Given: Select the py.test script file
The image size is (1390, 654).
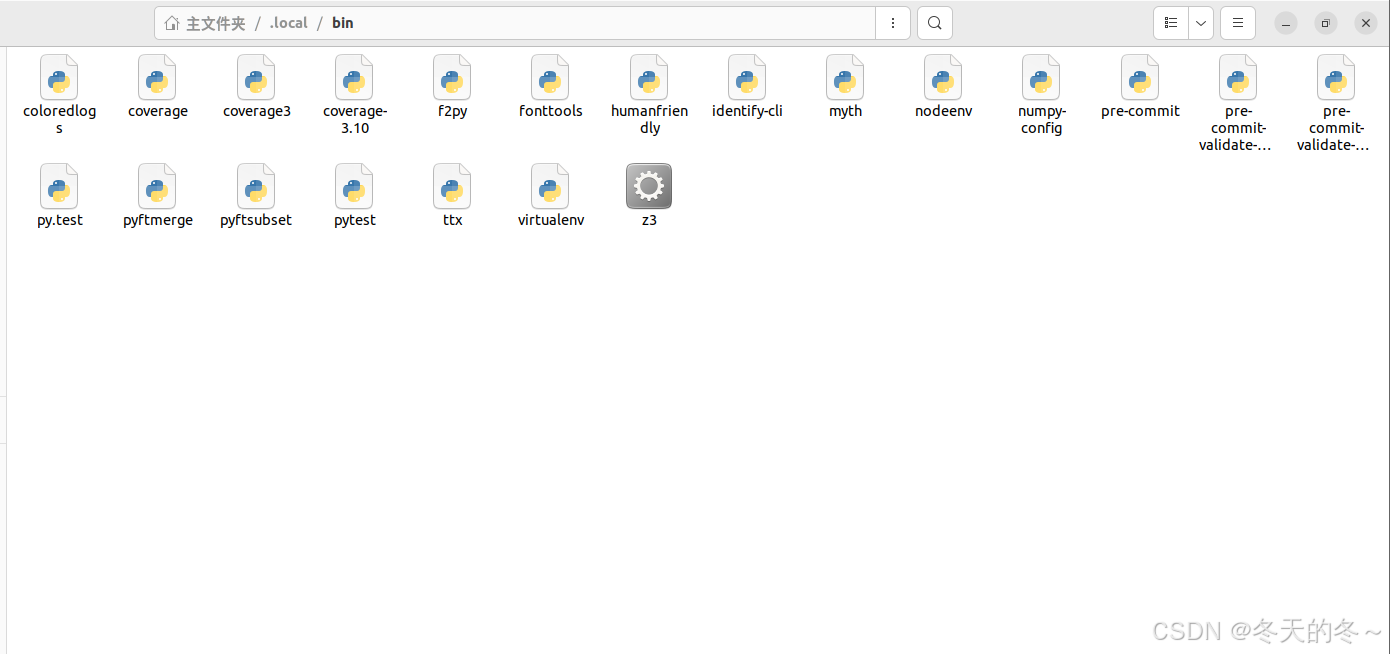Looking at the screenshot, I should pos(59,187).
